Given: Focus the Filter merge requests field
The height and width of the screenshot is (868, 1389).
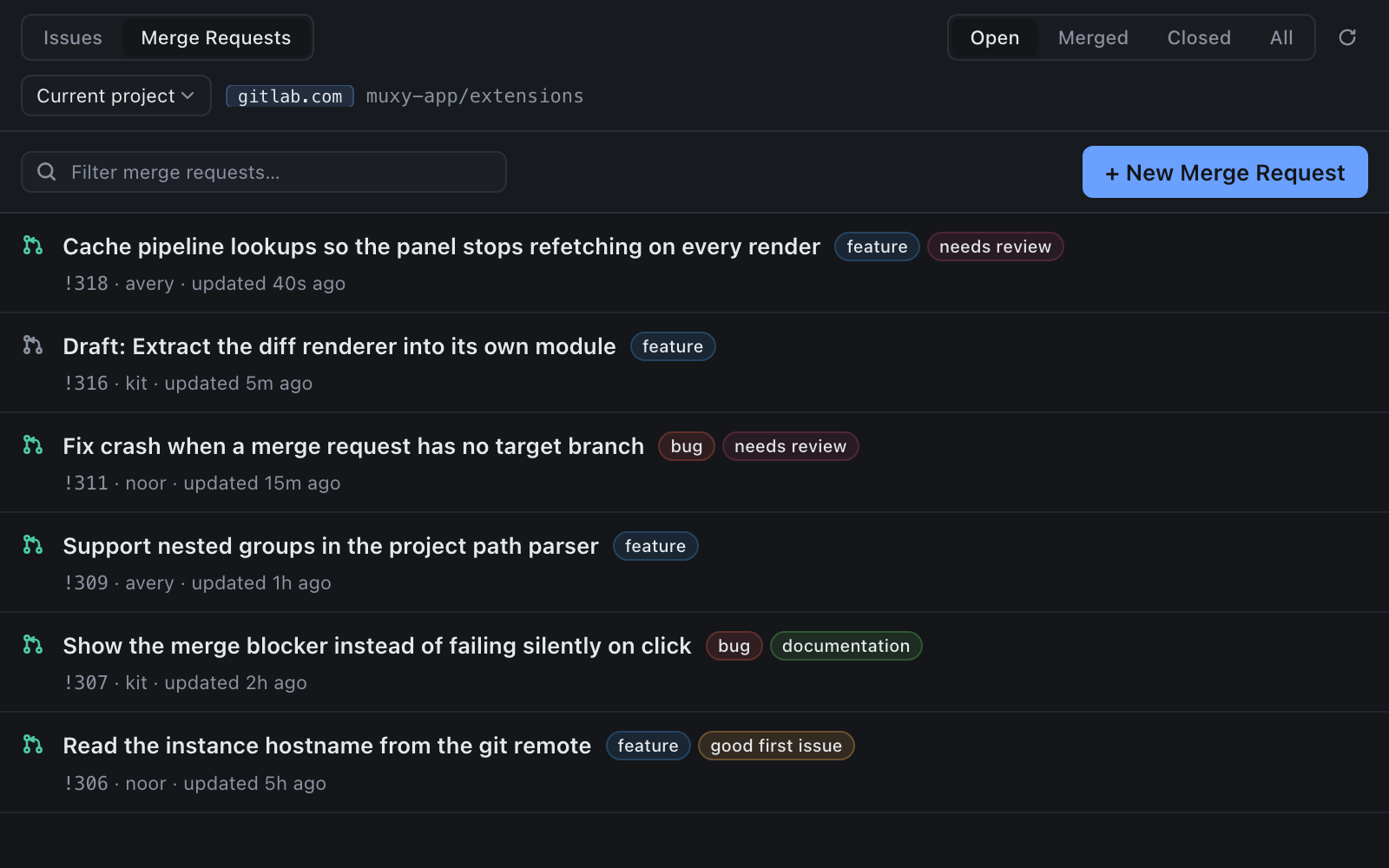Looking at the screenshot, I should [x=264, y=172].
